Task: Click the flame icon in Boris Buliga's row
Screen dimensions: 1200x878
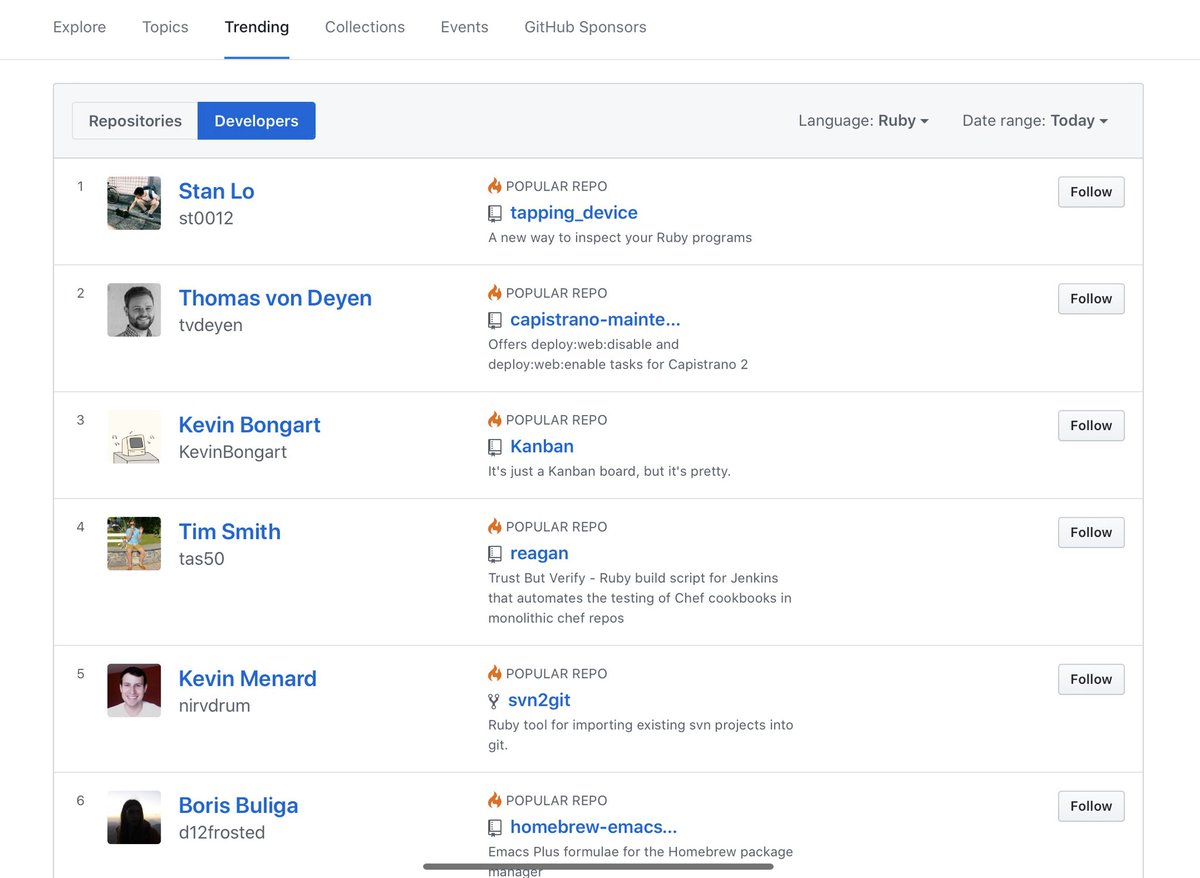Action: pyautogui.click(x=494, y=801)
